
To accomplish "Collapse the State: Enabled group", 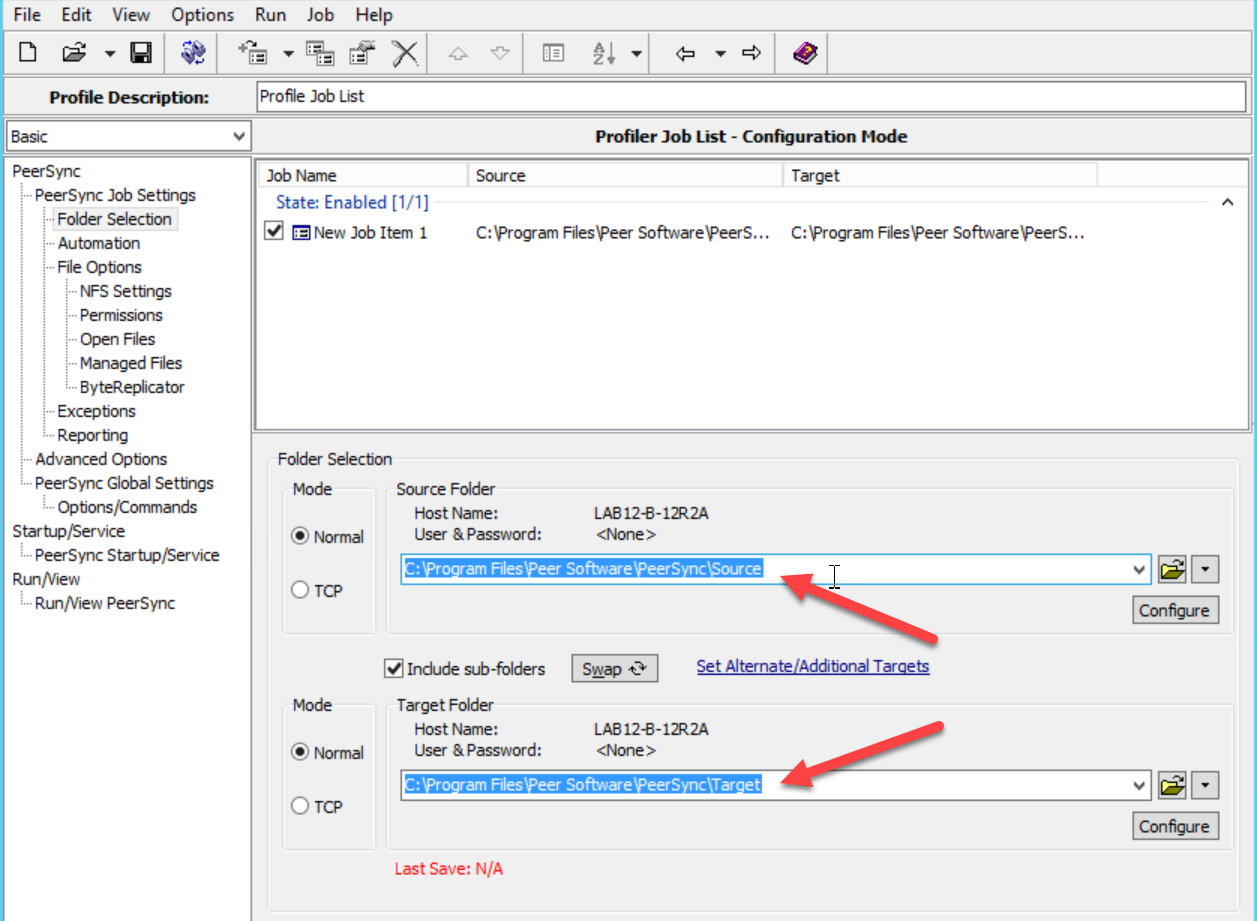I will 1227,203.
